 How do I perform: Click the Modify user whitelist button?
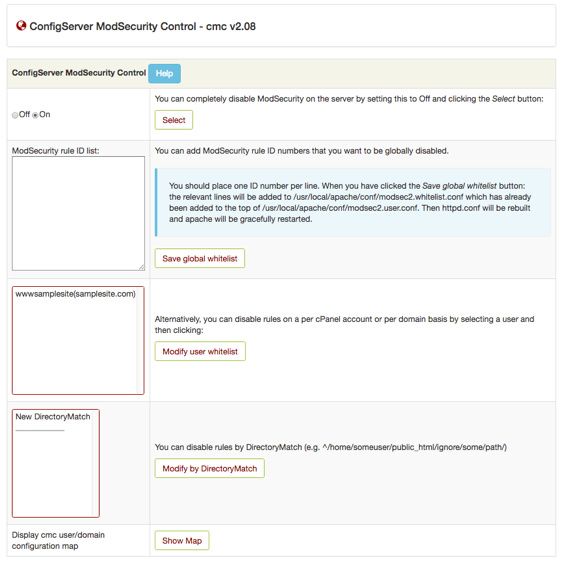(200, 351)
